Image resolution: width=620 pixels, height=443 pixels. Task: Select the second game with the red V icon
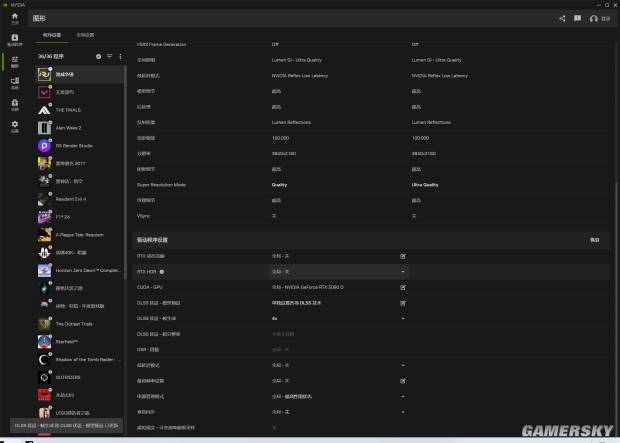tap(80, 92)
